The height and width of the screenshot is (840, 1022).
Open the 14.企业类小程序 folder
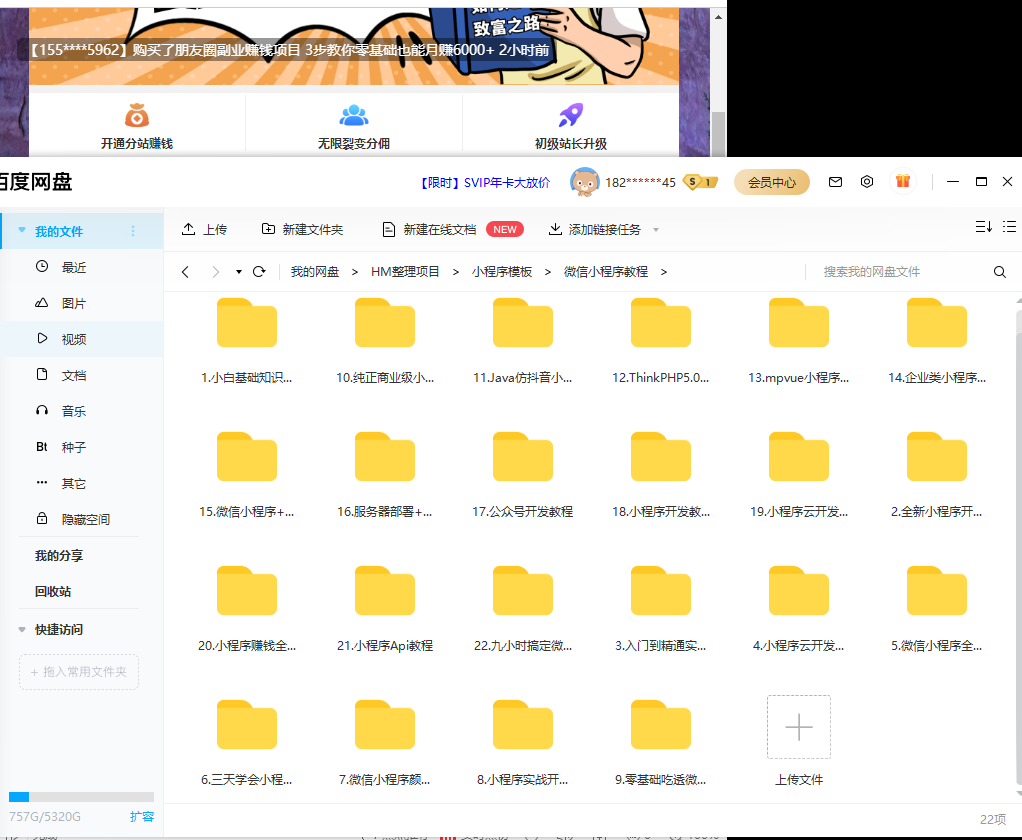click(937, 323)
